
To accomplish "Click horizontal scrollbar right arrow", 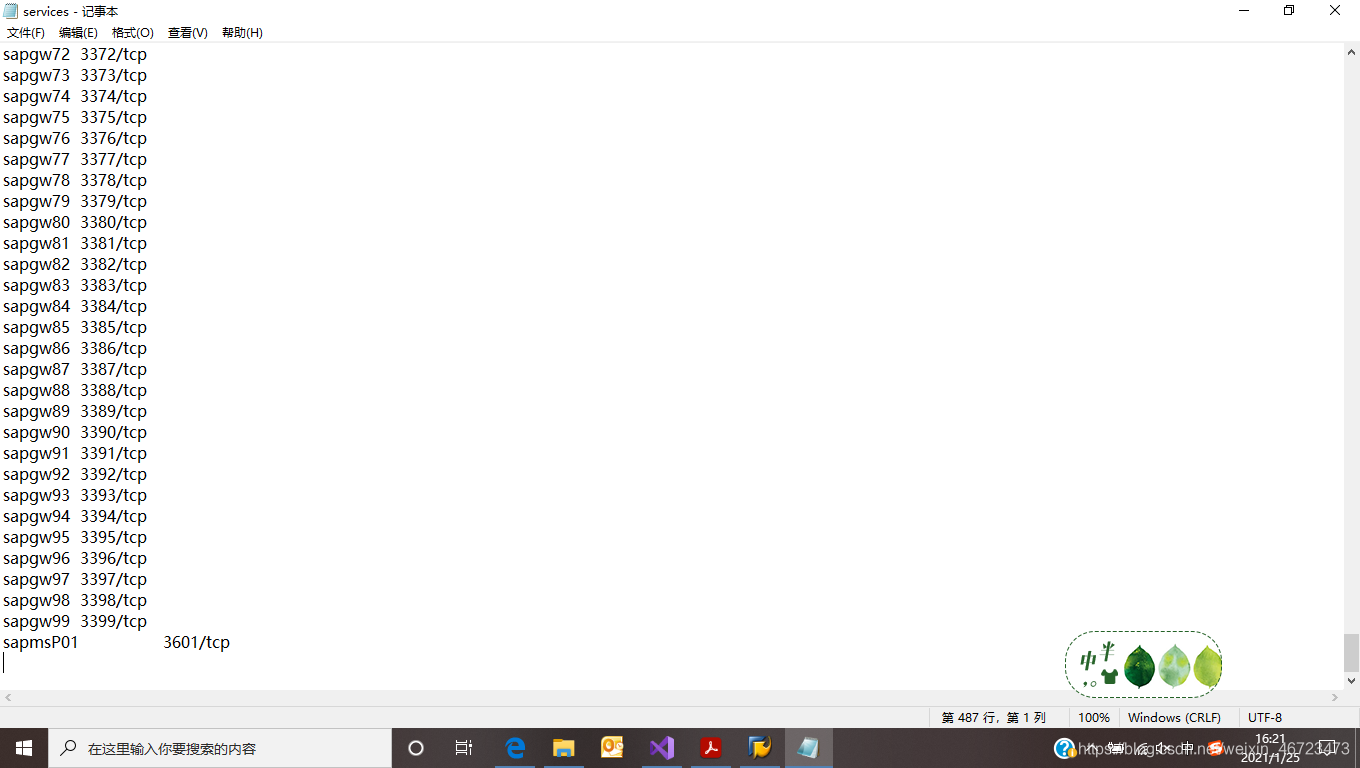I will tap(1335, 697).
